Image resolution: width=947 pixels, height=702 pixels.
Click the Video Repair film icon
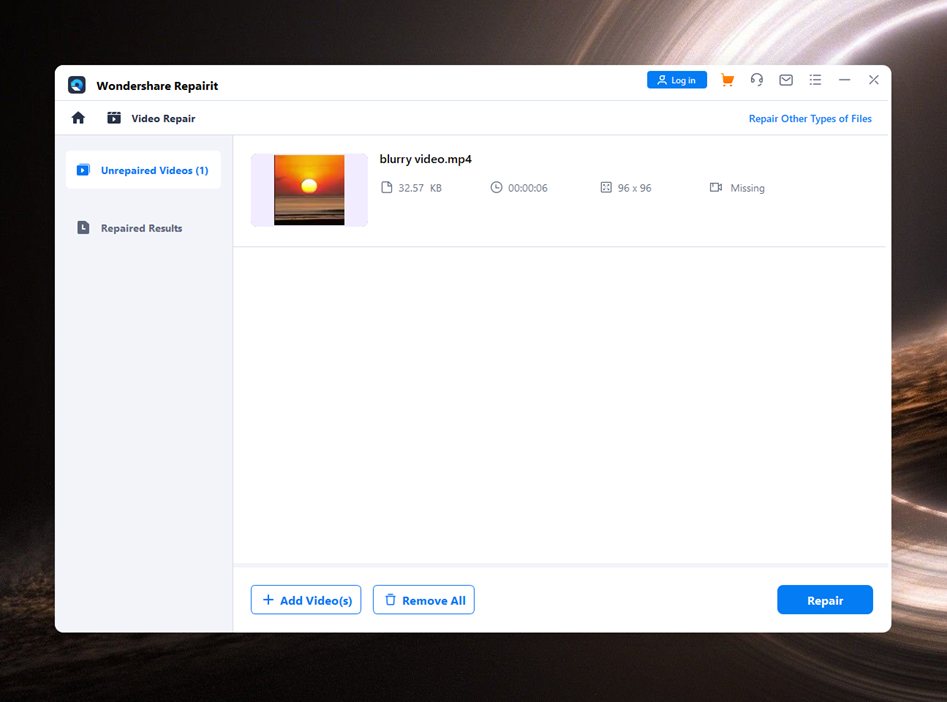[x=114, y=118]
